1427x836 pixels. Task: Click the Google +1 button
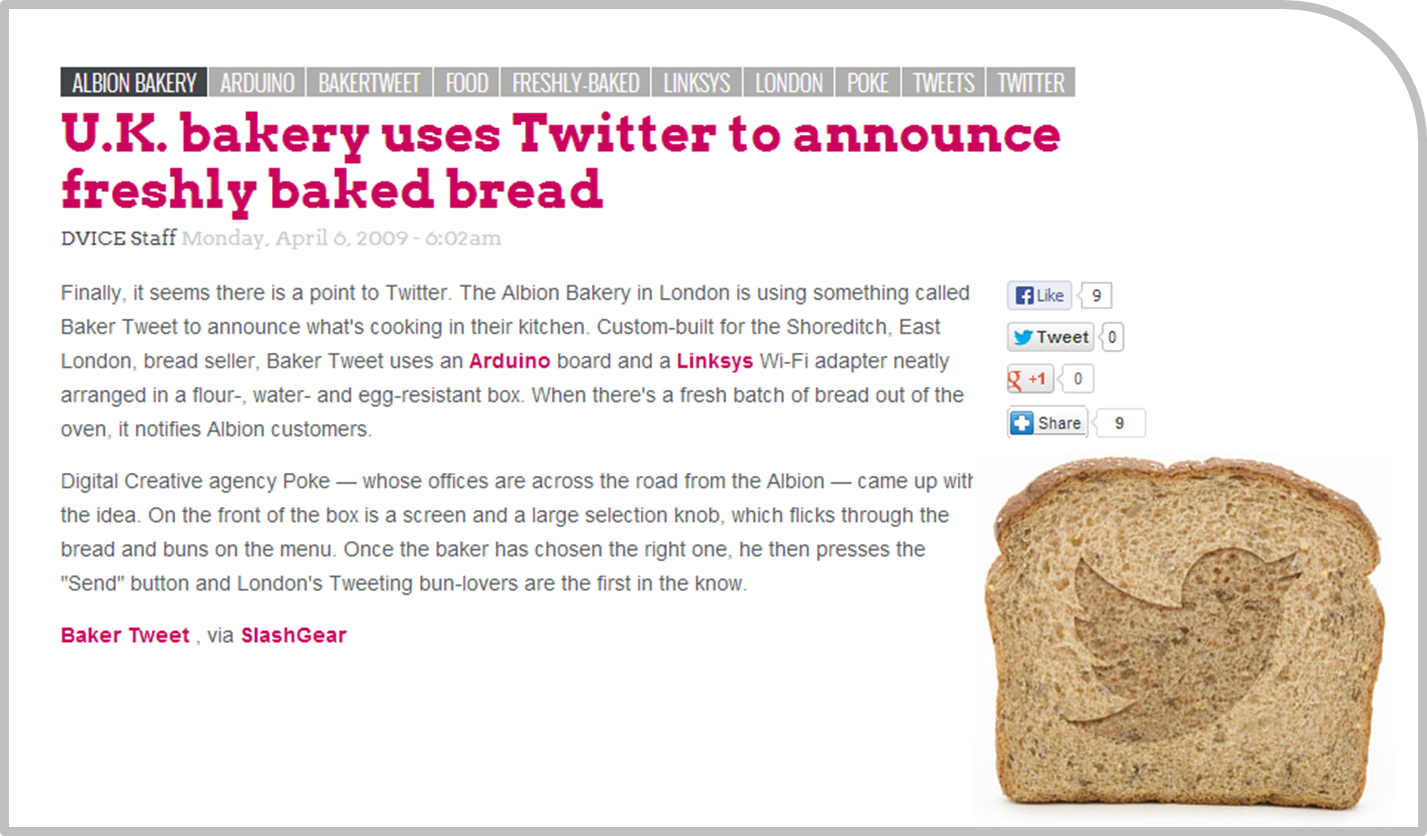coord(1030,380)
